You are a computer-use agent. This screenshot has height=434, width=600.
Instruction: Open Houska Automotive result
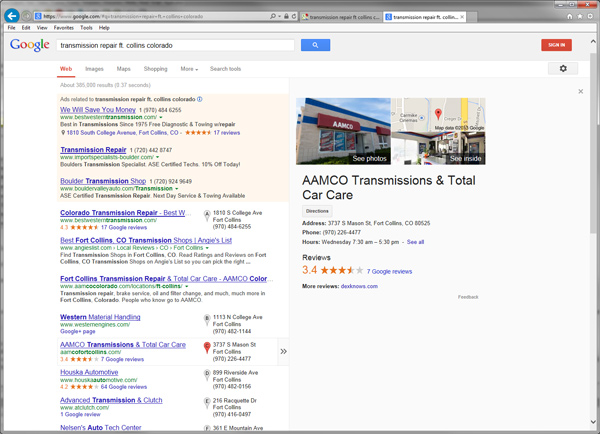point(89,372)
